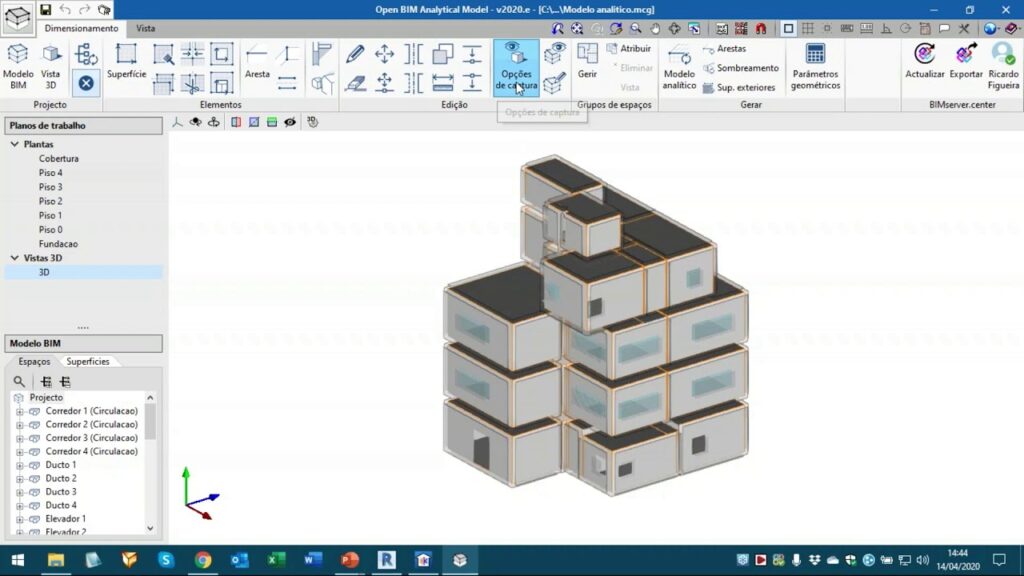Viewport: 1024px width, 576px height.
Task: Select Piso 2 in the work planes list
Action: coord(50,201)
